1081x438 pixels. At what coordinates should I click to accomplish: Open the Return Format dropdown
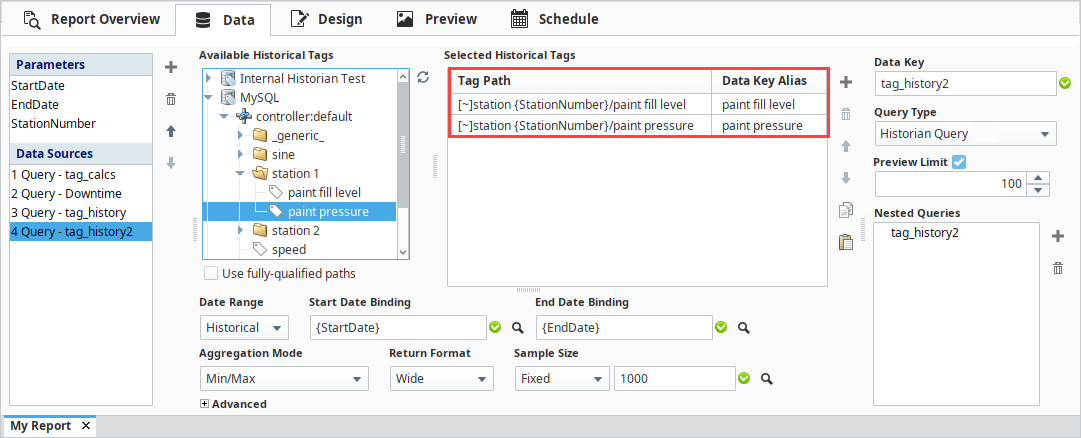(442, 379)
